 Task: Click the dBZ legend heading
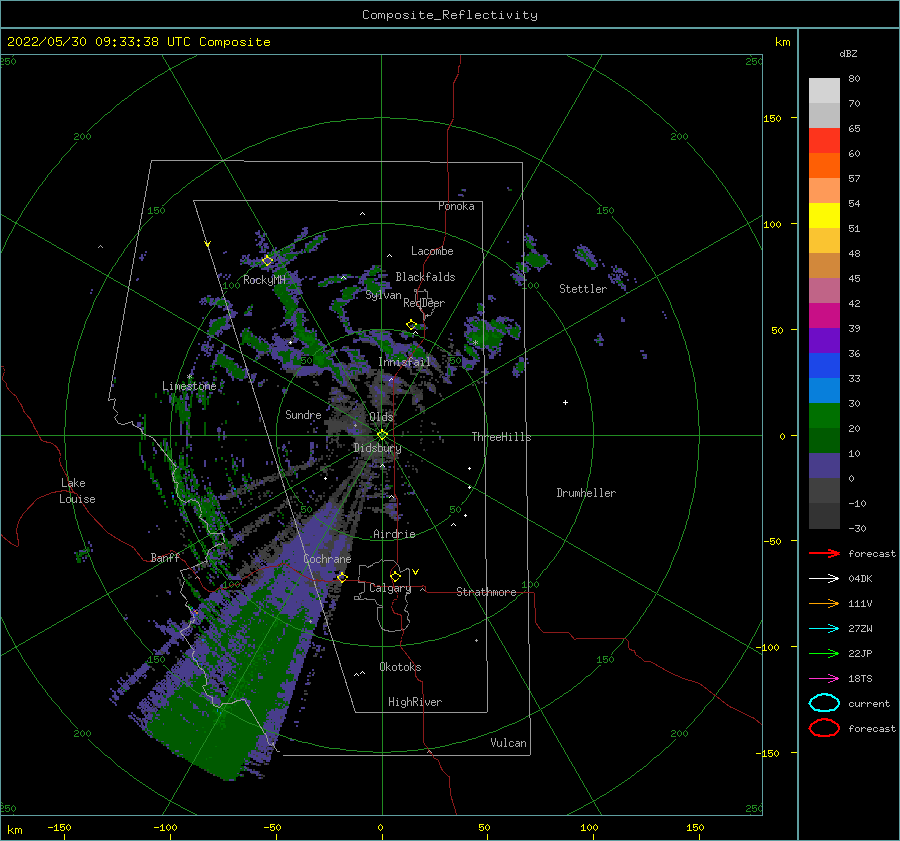pos(848,53)
